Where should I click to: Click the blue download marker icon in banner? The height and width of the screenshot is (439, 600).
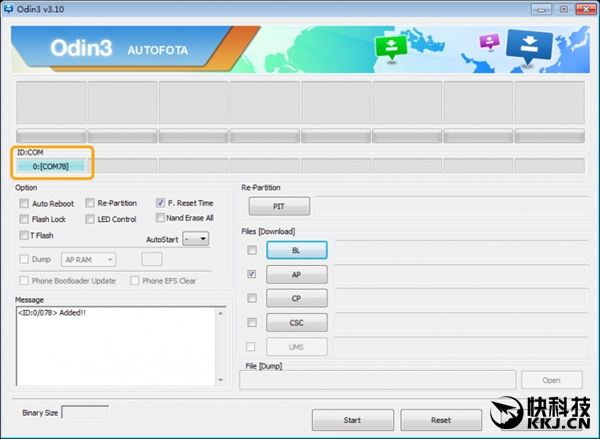tap(529, 46)
